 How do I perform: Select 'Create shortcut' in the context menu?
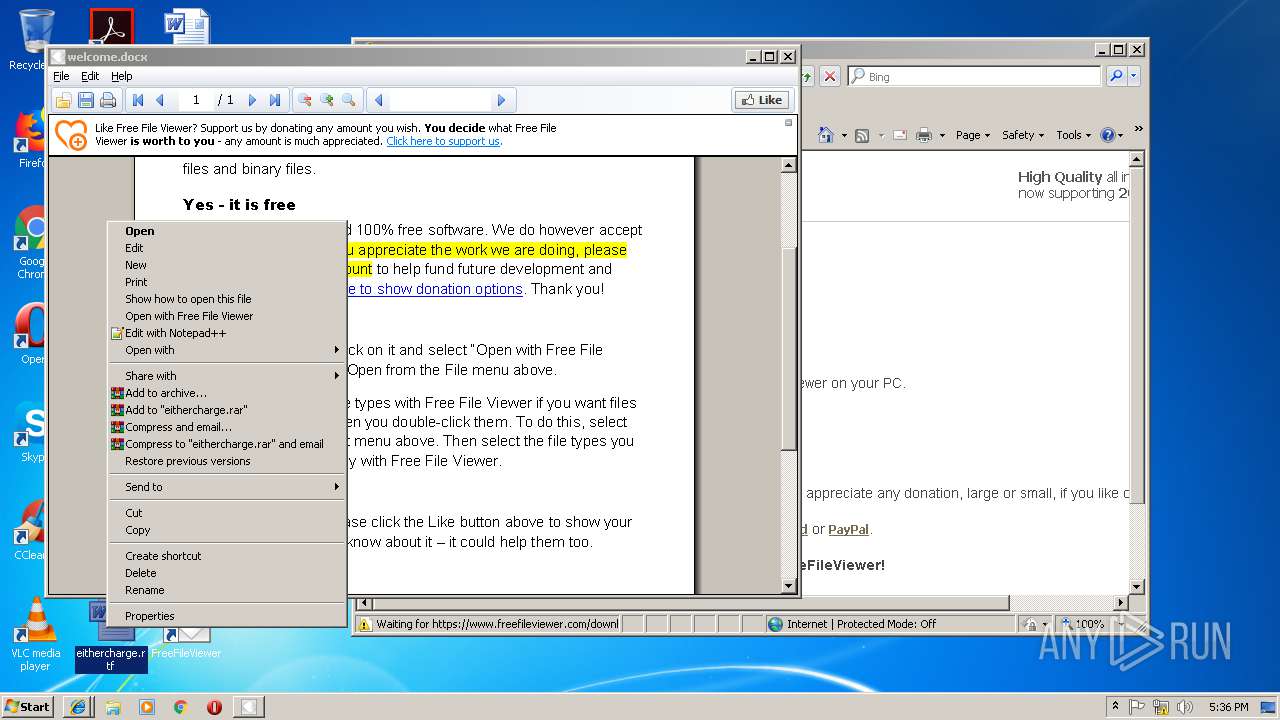pyautogui.click(x=226, y=556)
